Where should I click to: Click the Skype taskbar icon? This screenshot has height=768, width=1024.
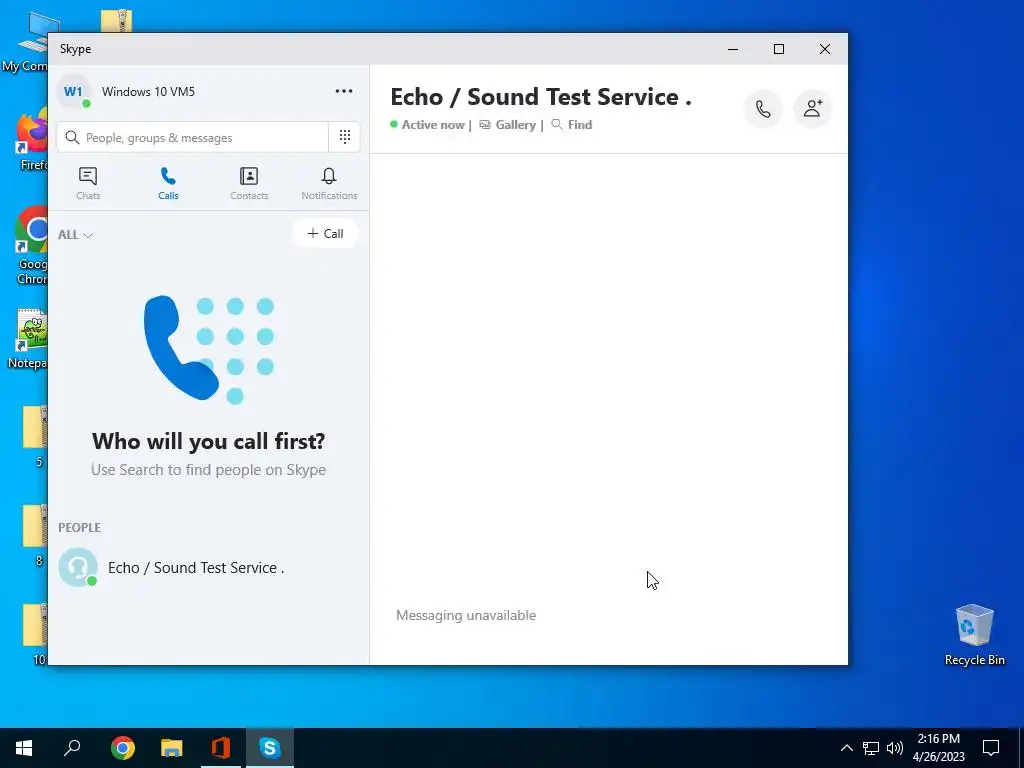coord(270,748)
